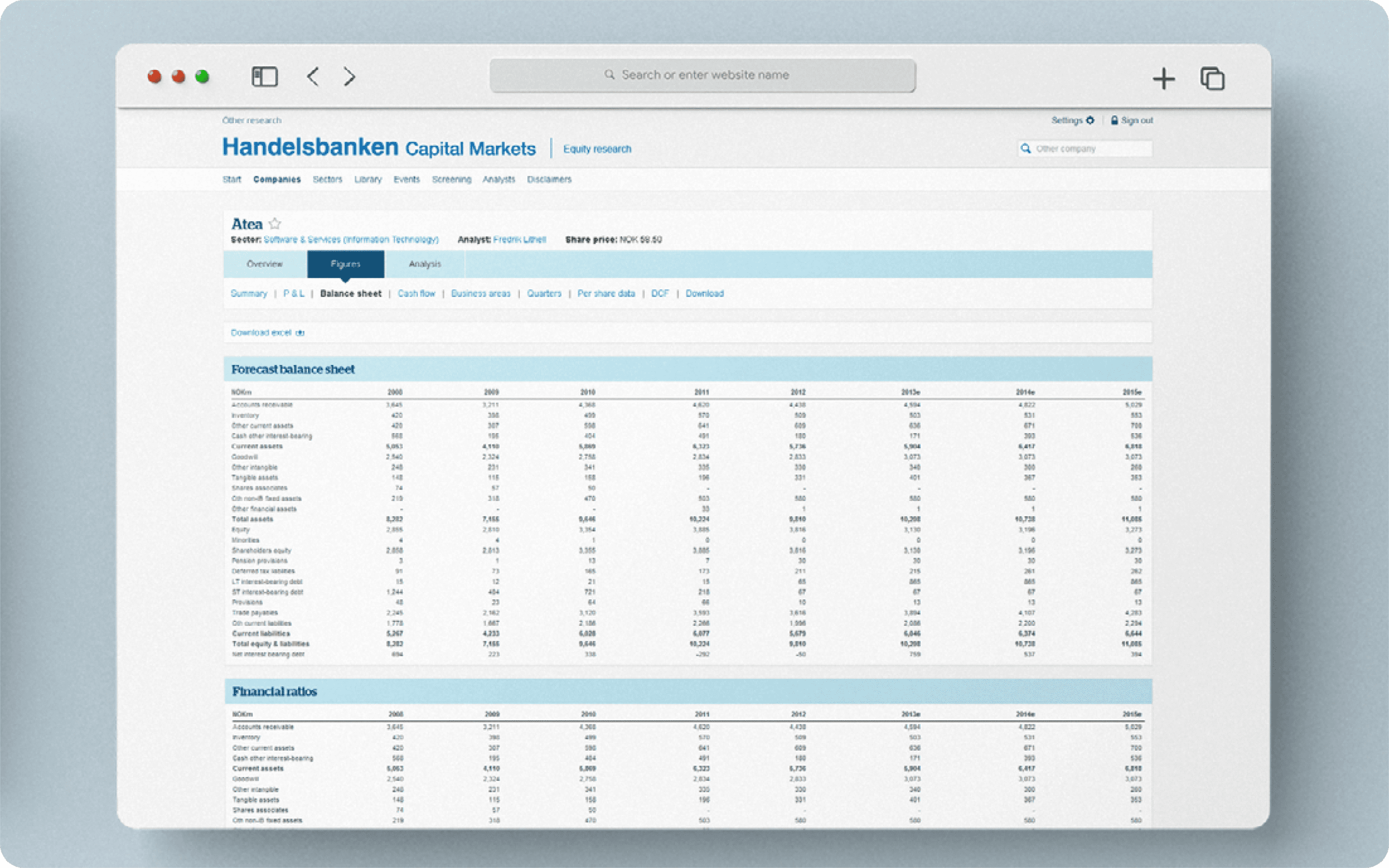The image size is (1389, 868).
Task: Click the magnifier in the Other company search
Action: (1027, 148)
